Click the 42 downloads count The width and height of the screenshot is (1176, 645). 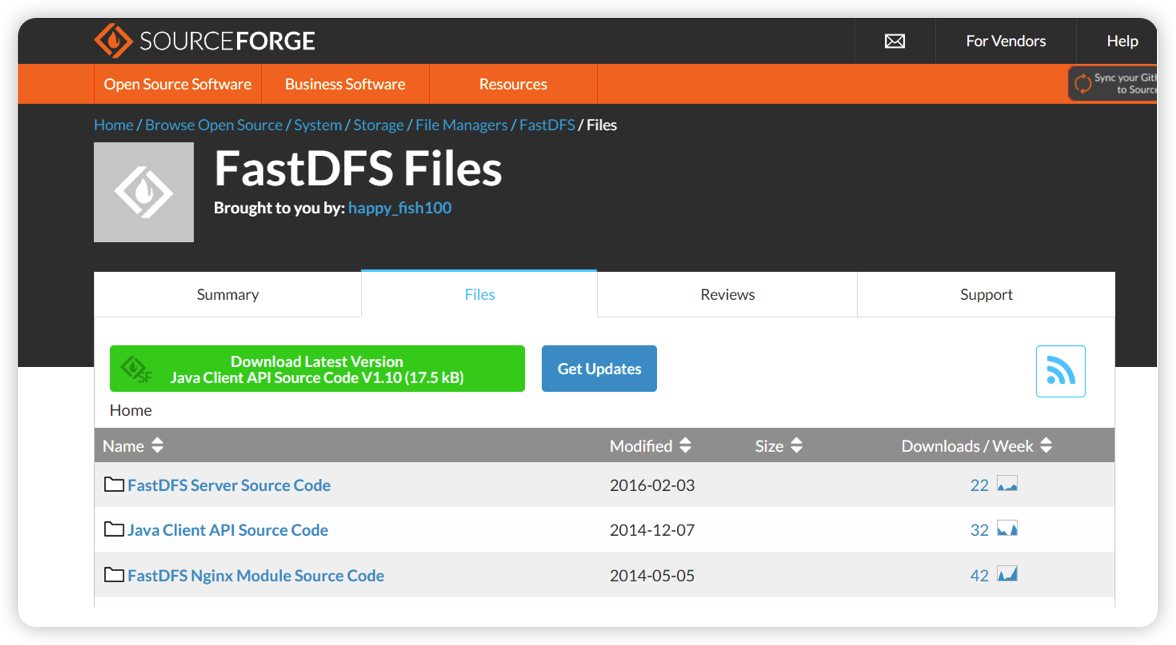[980, 575]
